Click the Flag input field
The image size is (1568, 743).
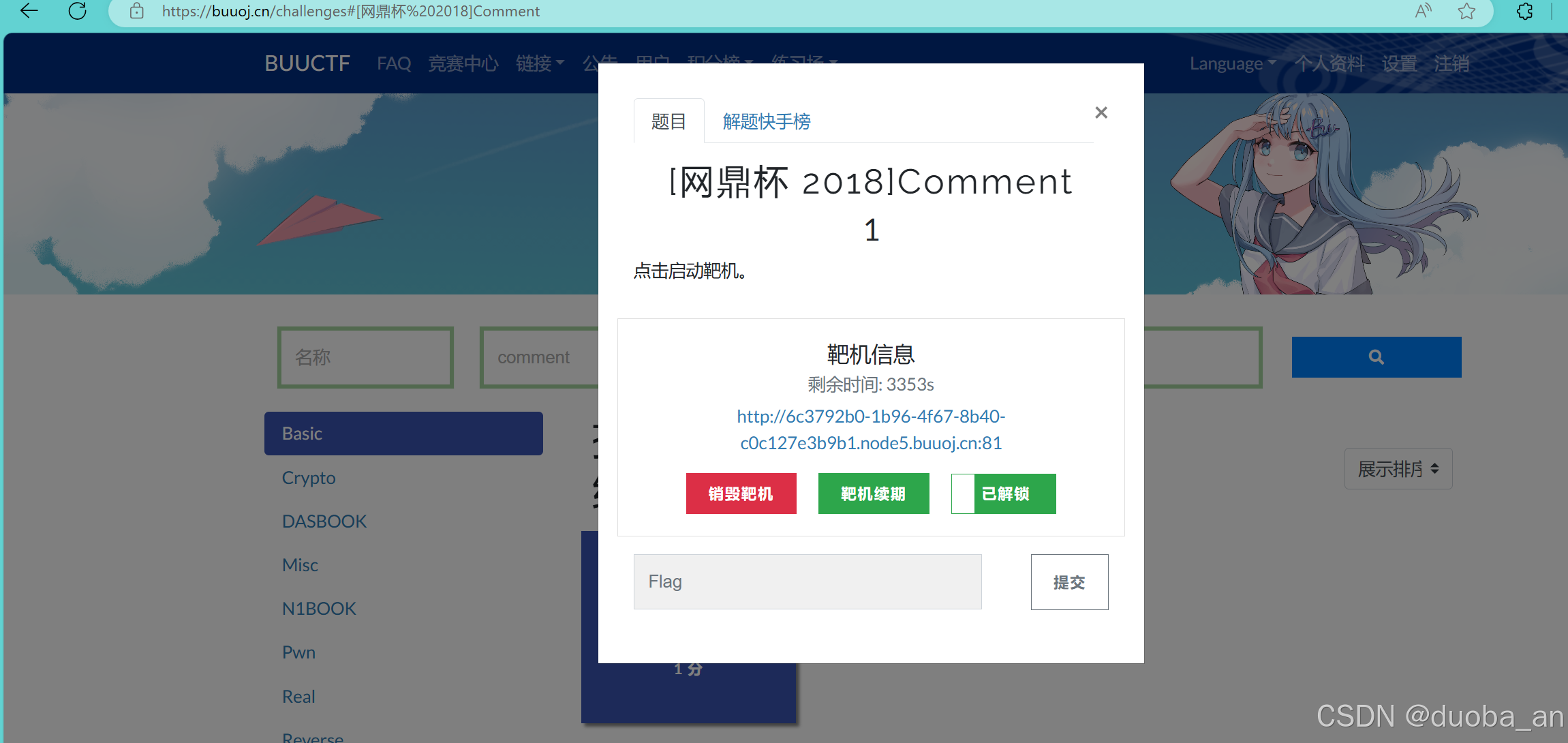pos(807,581)
